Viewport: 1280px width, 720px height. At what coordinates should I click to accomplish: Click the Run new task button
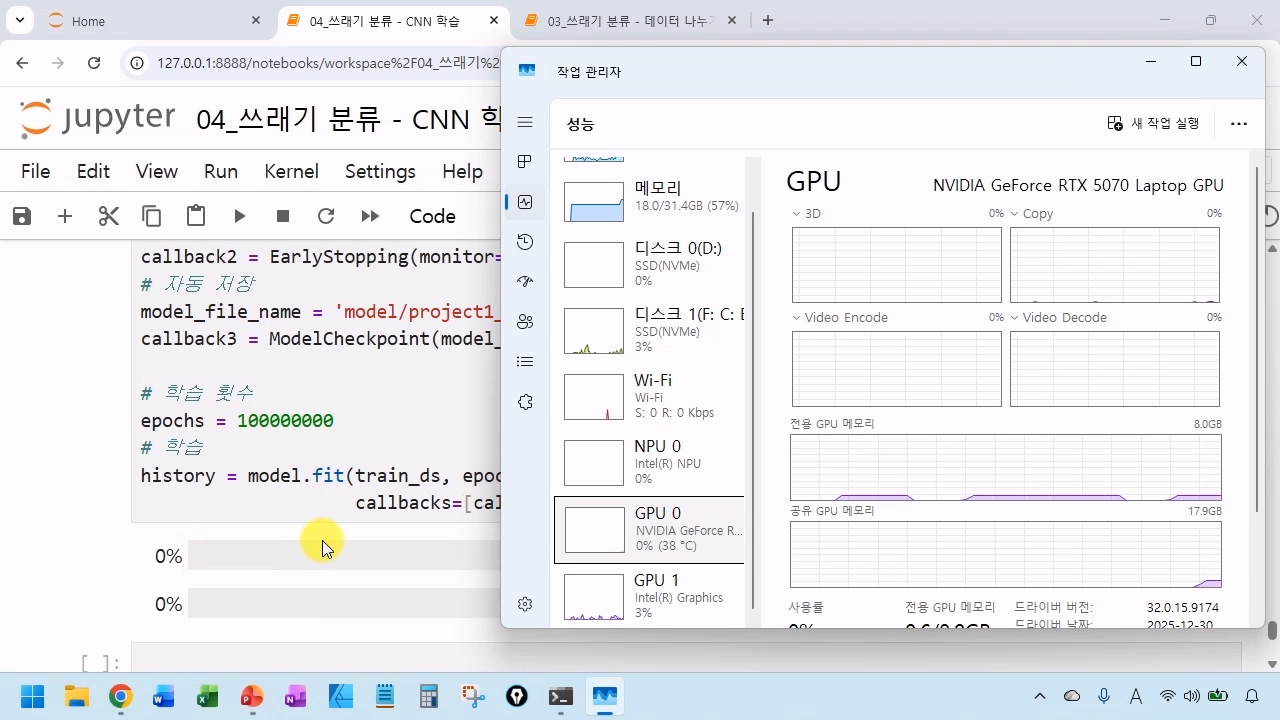click(x=1153, y=123)
